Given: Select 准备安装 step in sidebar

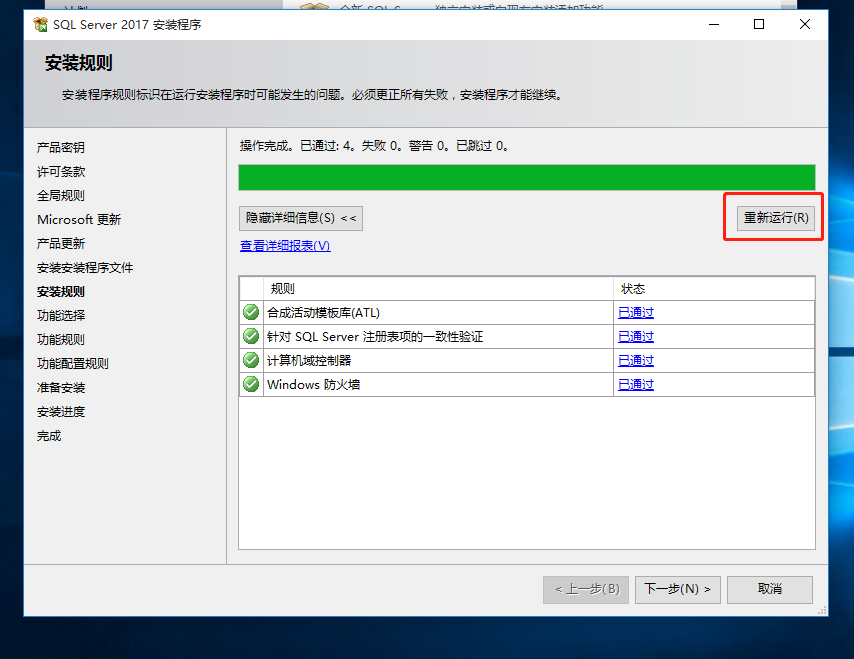Looking at the screenshot, I should coord(61,388).
